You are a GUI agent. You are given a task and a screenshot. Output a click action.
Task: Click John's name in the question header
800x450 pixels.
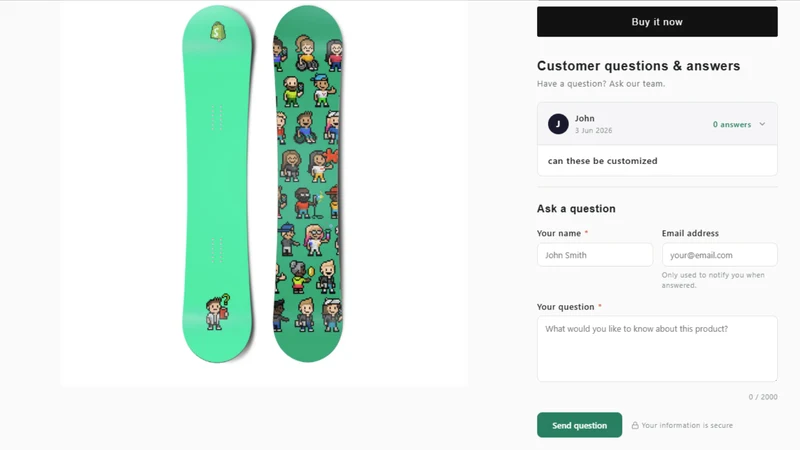pyautogui.click(x=584, y=118)
